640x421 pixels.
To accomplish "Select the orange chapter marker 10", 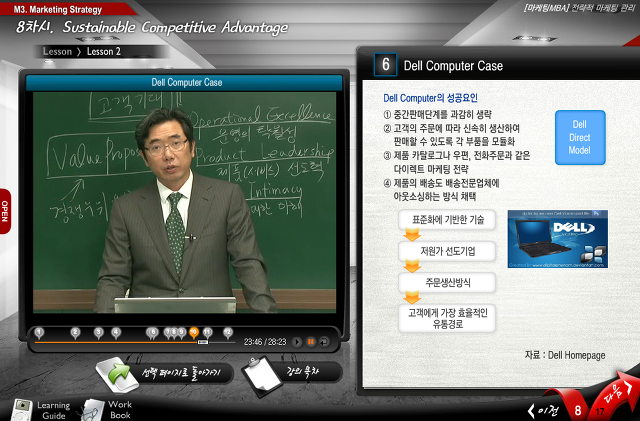I will (193, 333).
